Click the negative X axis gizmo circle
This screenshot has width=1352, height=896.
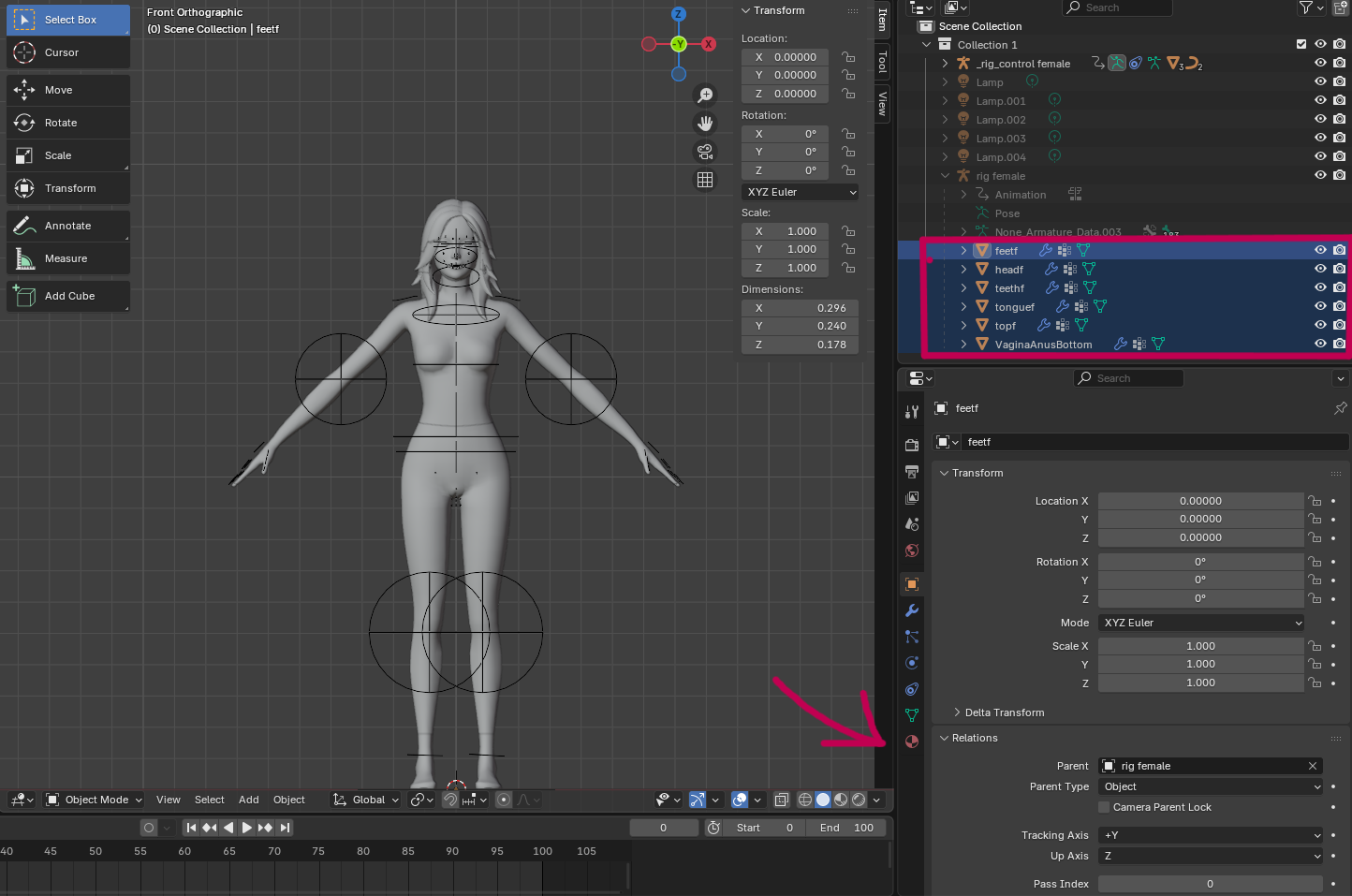coord(649,44)
